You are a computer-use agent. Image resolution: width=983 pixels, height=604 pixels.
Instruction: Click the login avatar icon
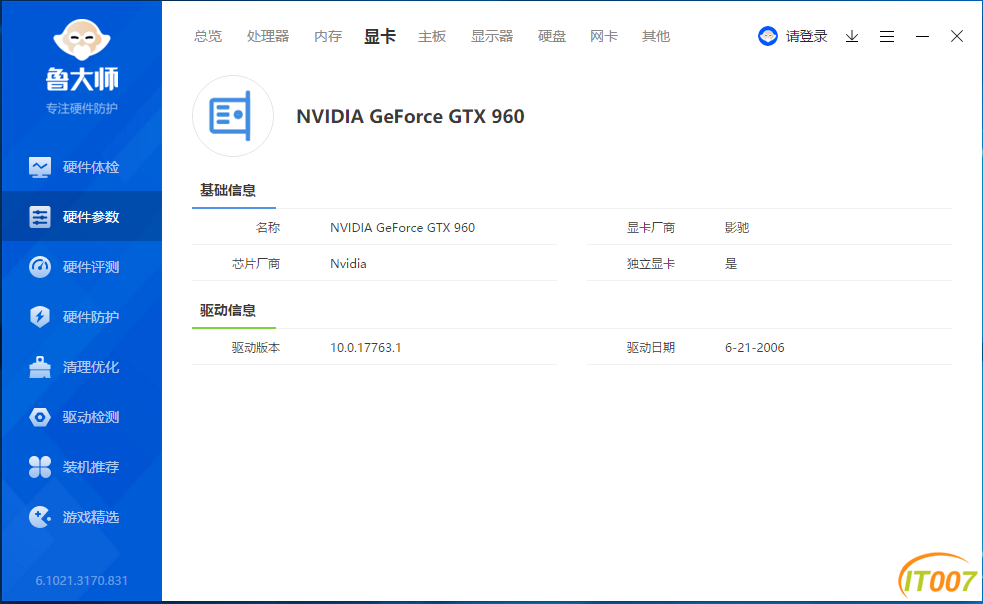click(767, 36)
